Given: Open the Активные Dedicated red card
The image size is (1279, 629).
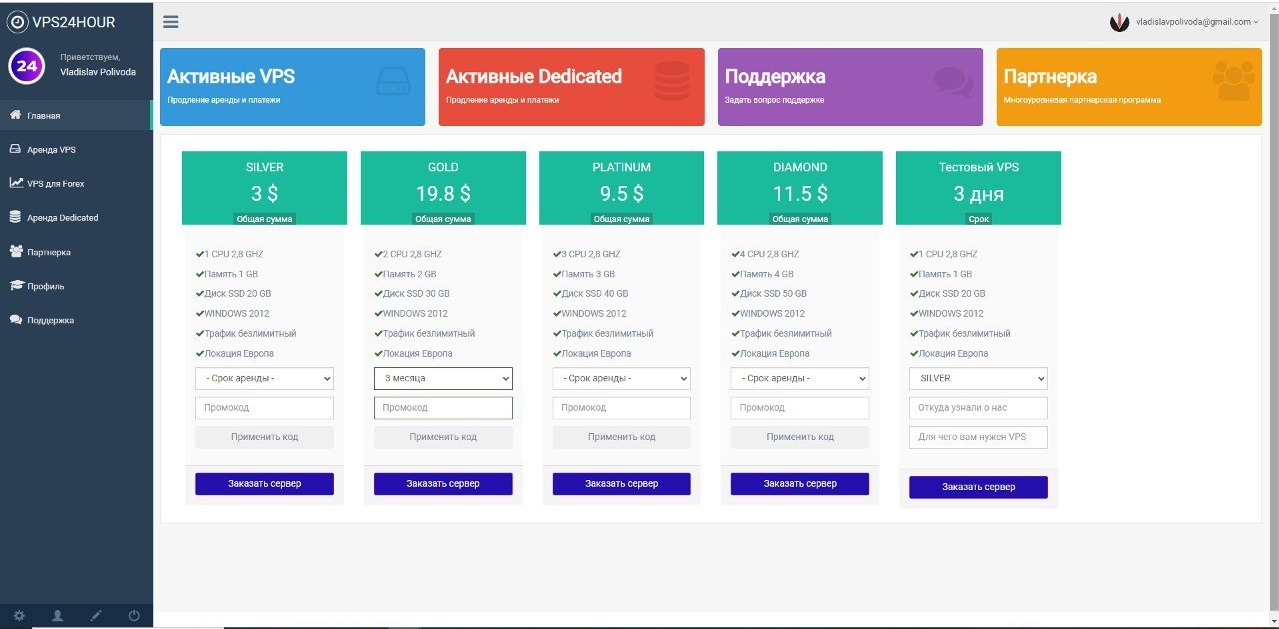Looking at the screenshot, I should [x=571, y=87].
